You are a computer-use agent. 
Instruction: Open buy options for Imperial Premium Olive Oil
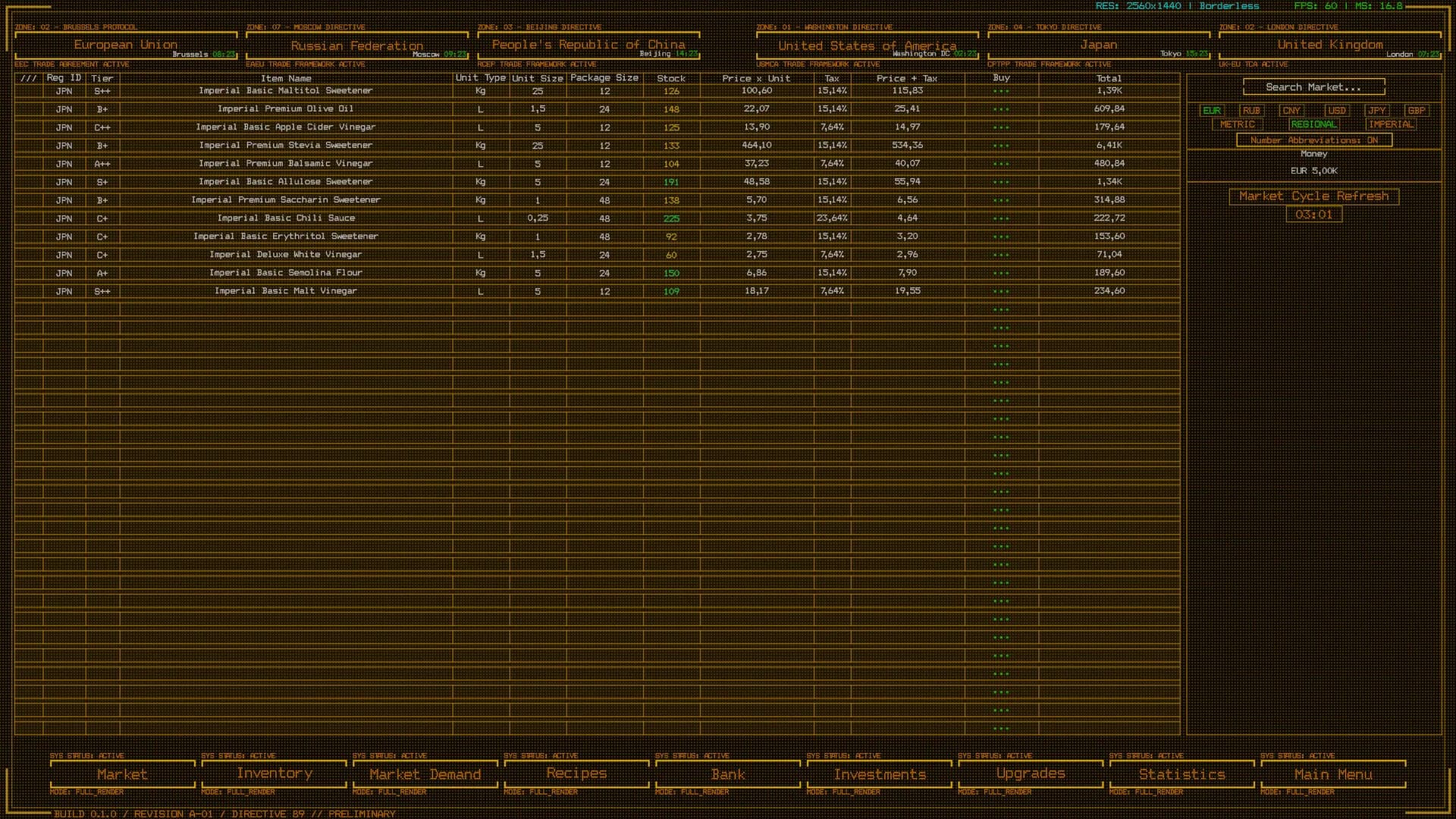pos(1001,109)
